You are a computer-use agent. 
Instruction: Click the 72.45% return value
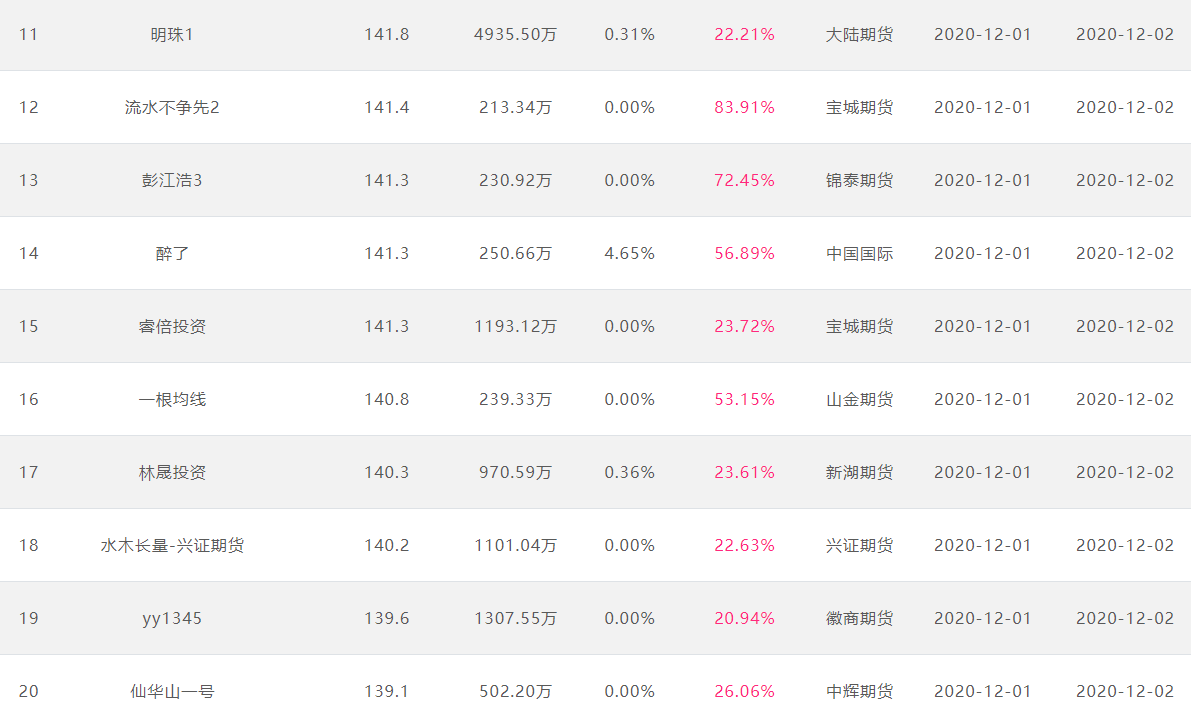tap(744, 180)
